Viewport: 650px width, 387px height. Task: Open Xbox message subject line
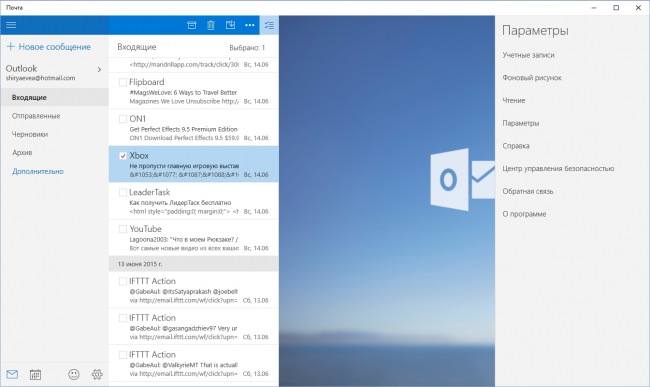click(184, 166)
